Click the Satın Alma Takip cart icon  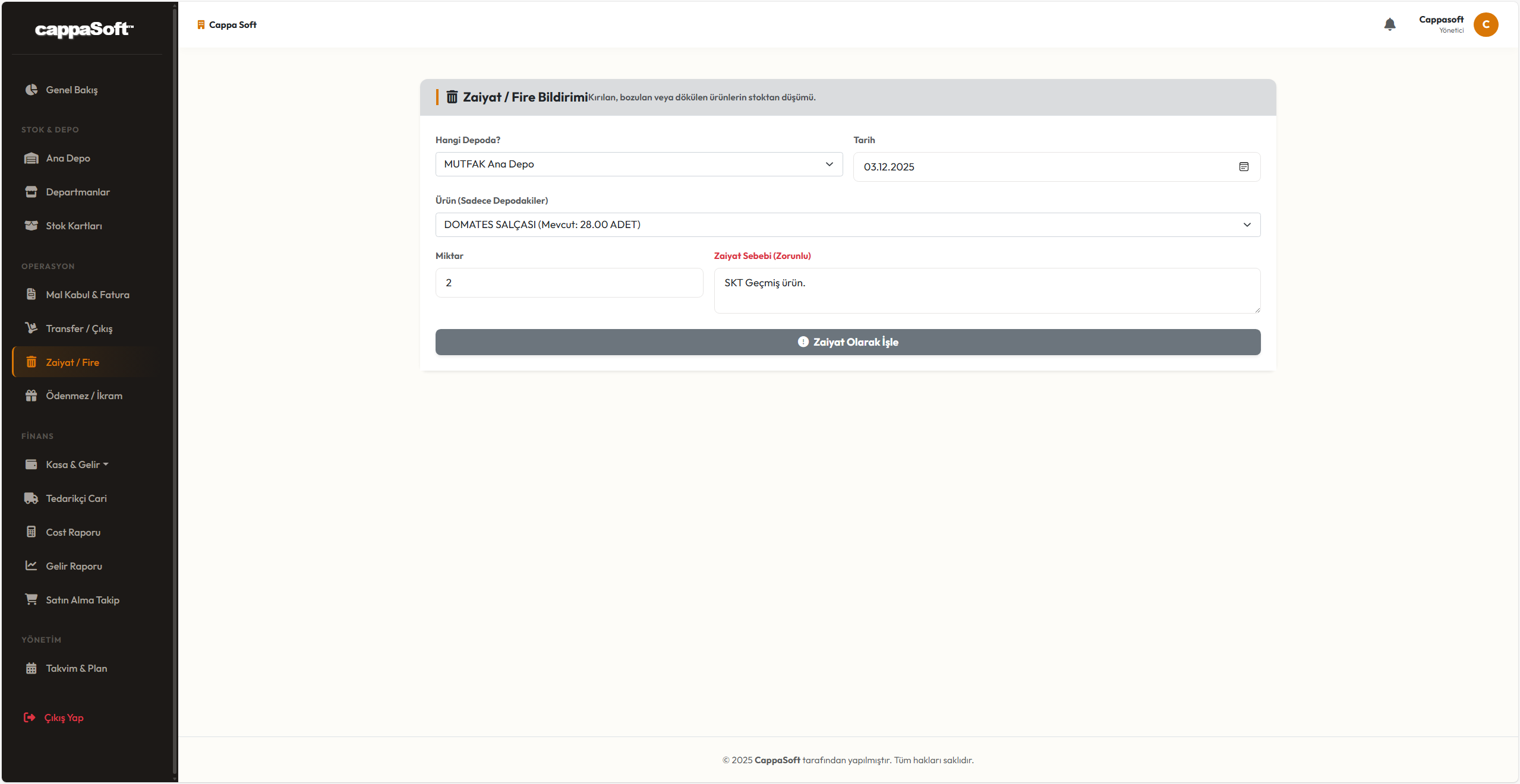tap(31, 599)
